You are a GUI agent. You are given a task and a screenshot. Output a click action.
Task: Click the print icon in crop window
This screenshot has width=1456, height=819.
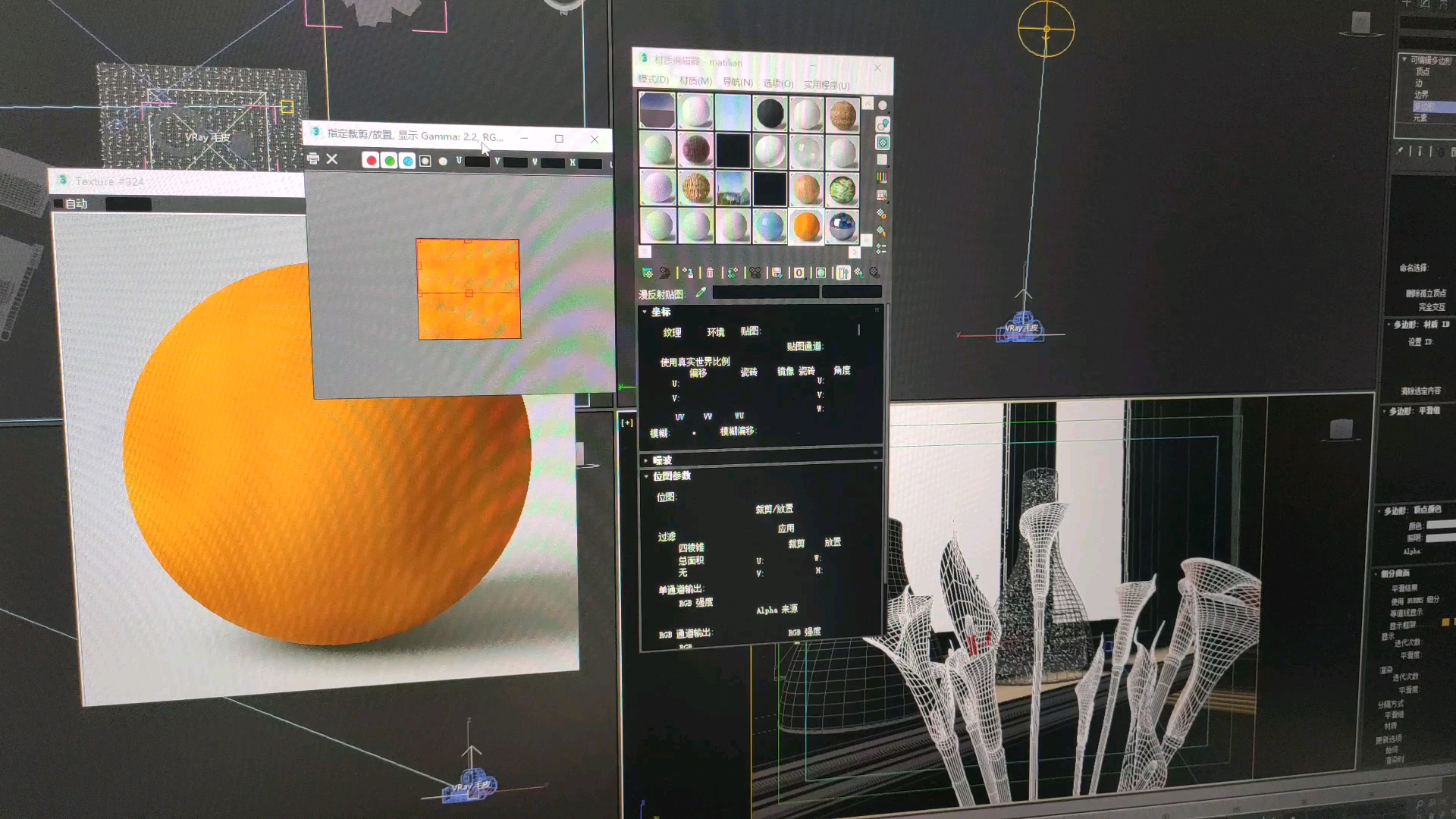click(313, 159)
